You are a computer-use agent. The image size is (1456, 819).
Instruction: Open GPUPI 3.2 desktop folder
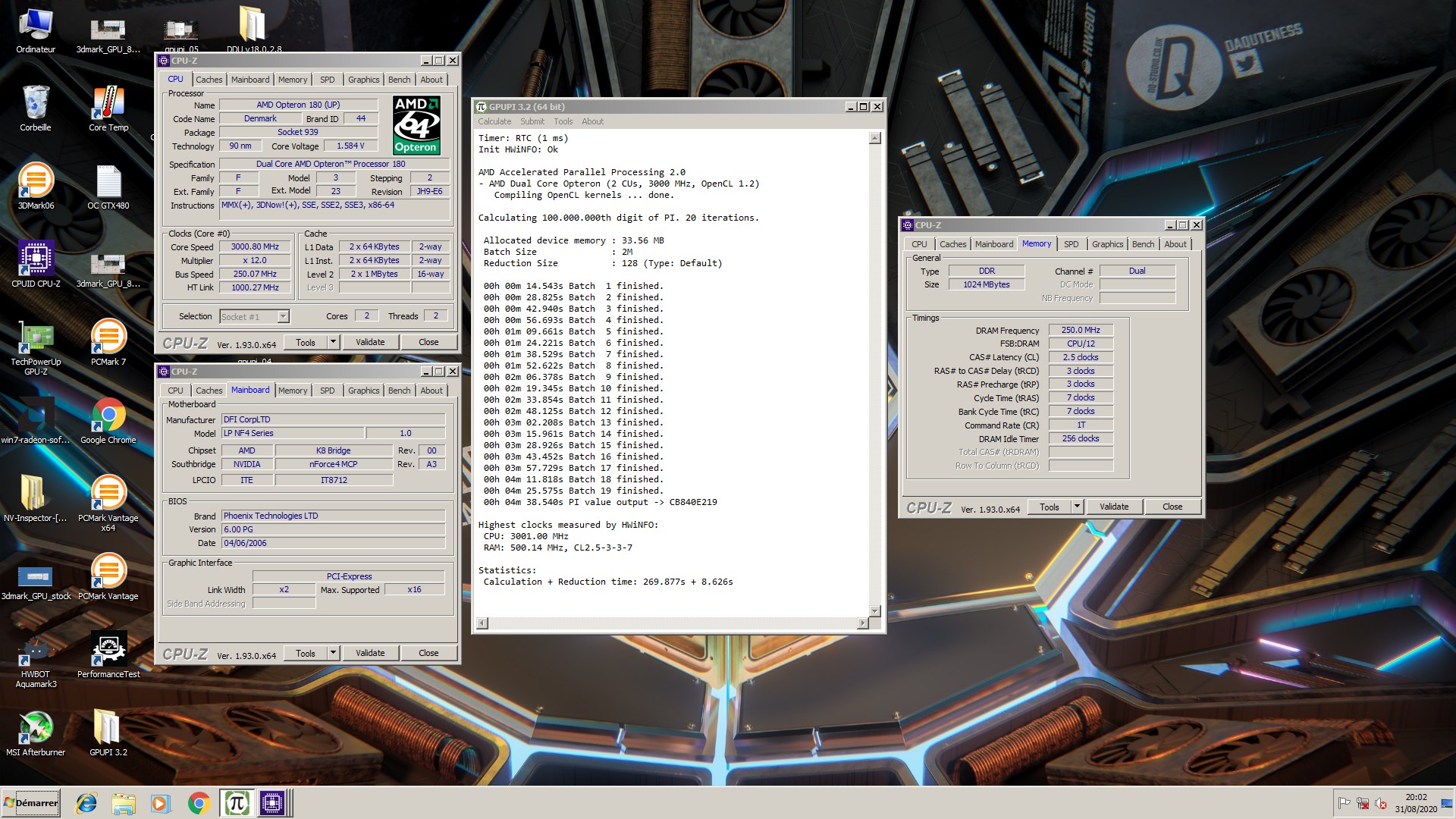pyautogui.click(x=108, y=733)
